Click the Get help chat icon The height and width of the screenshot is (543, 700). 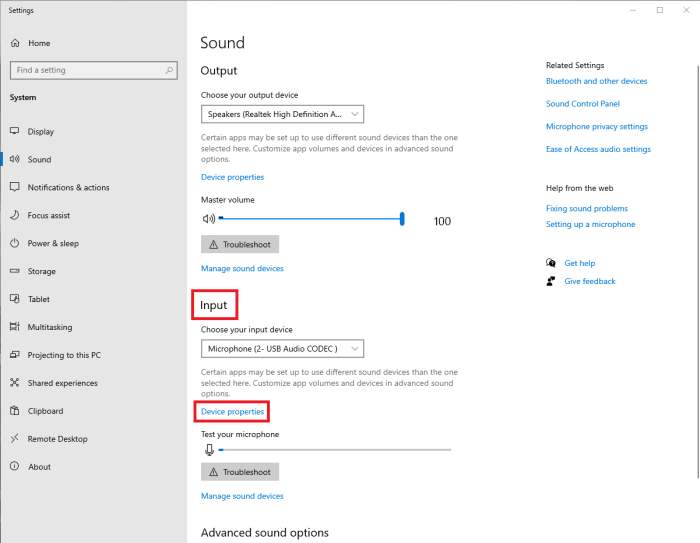[551, 263]
